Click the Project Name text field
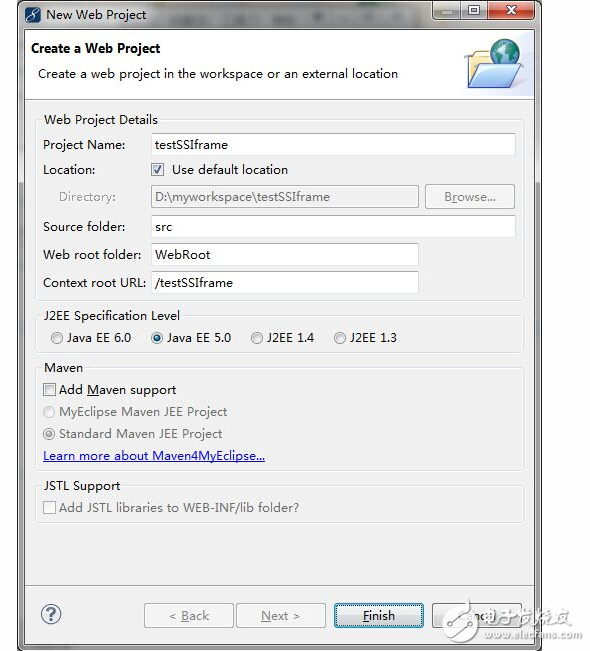 (x=333, y=145)
